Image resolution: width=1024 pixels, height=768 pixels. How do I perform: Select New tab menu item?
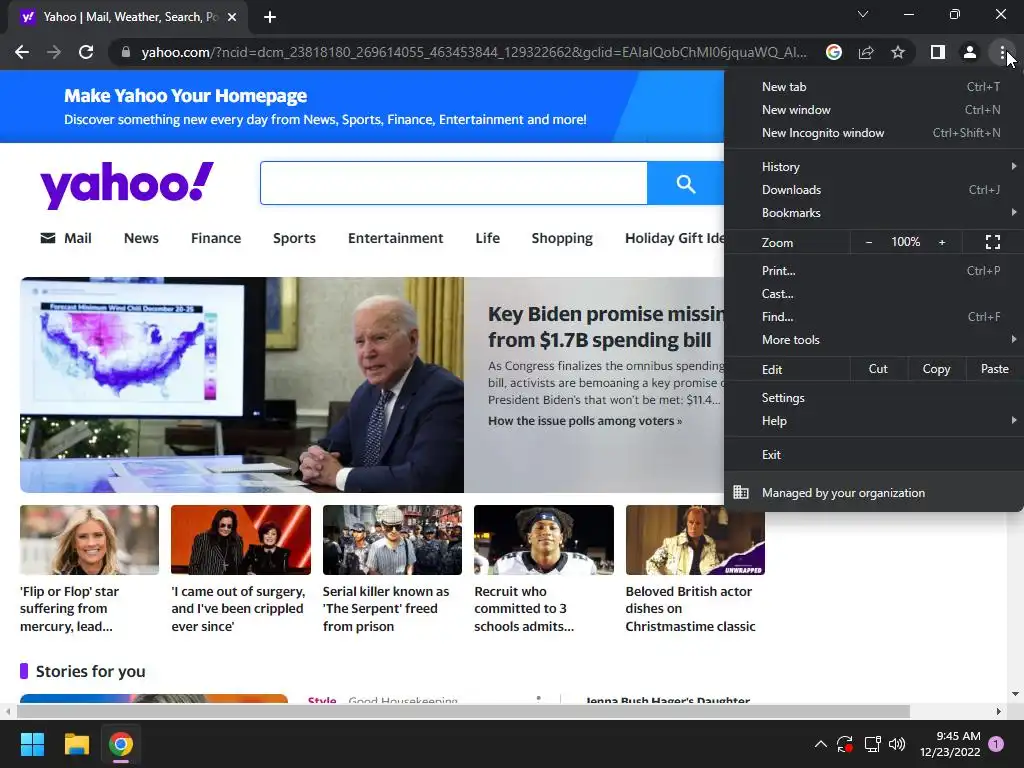click(874, 87)
